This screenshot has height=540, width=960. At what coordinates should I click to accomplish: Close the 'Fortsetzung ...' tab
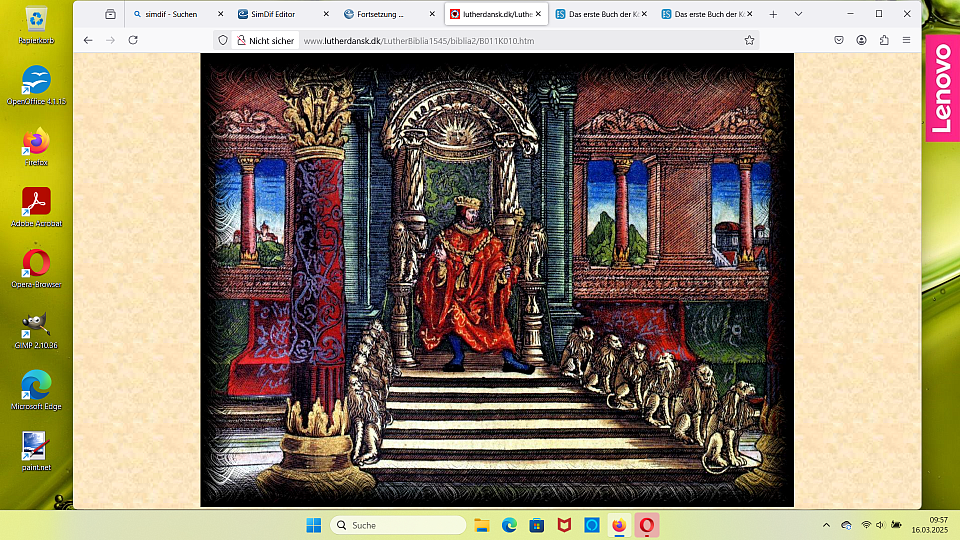click(x=432, y=14)
